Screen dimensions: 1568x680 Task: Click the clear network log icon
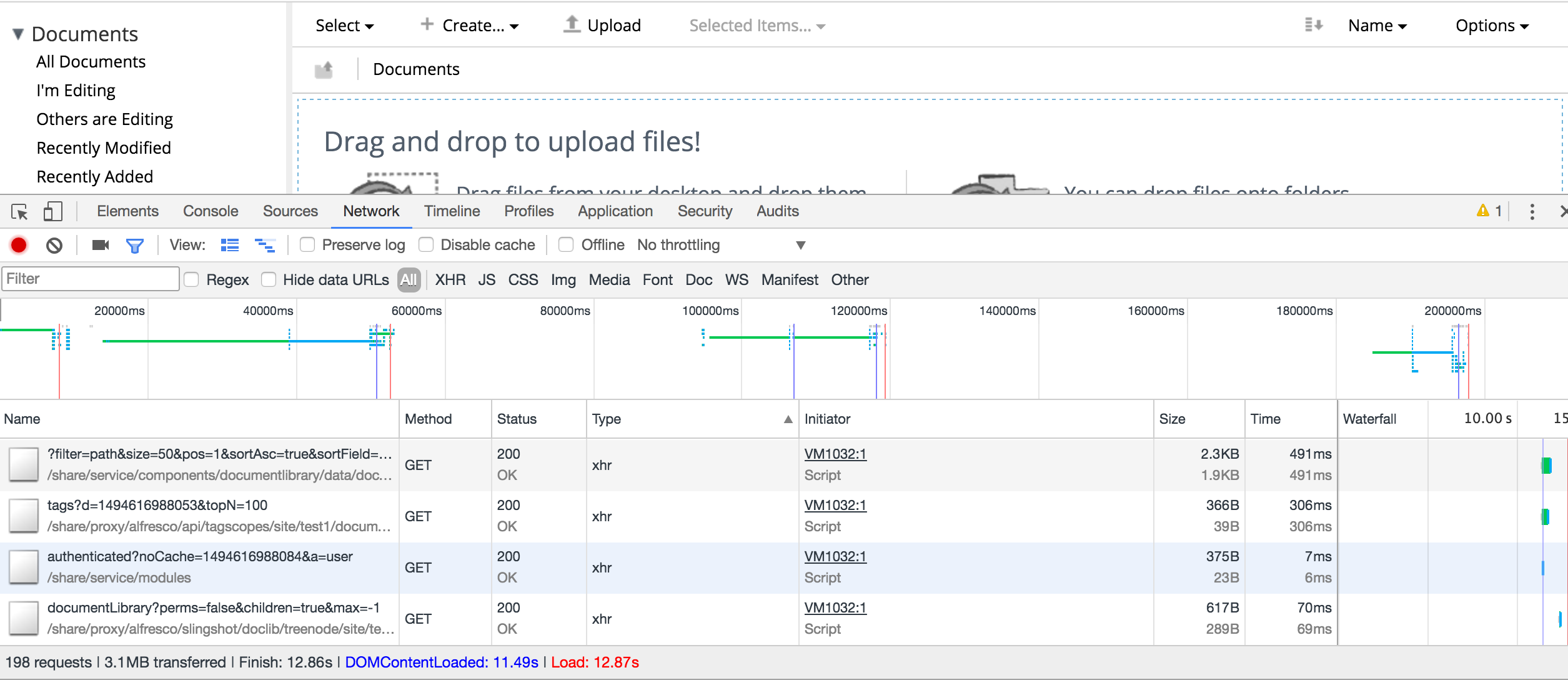pyautogui.click(x=54, y=245)
